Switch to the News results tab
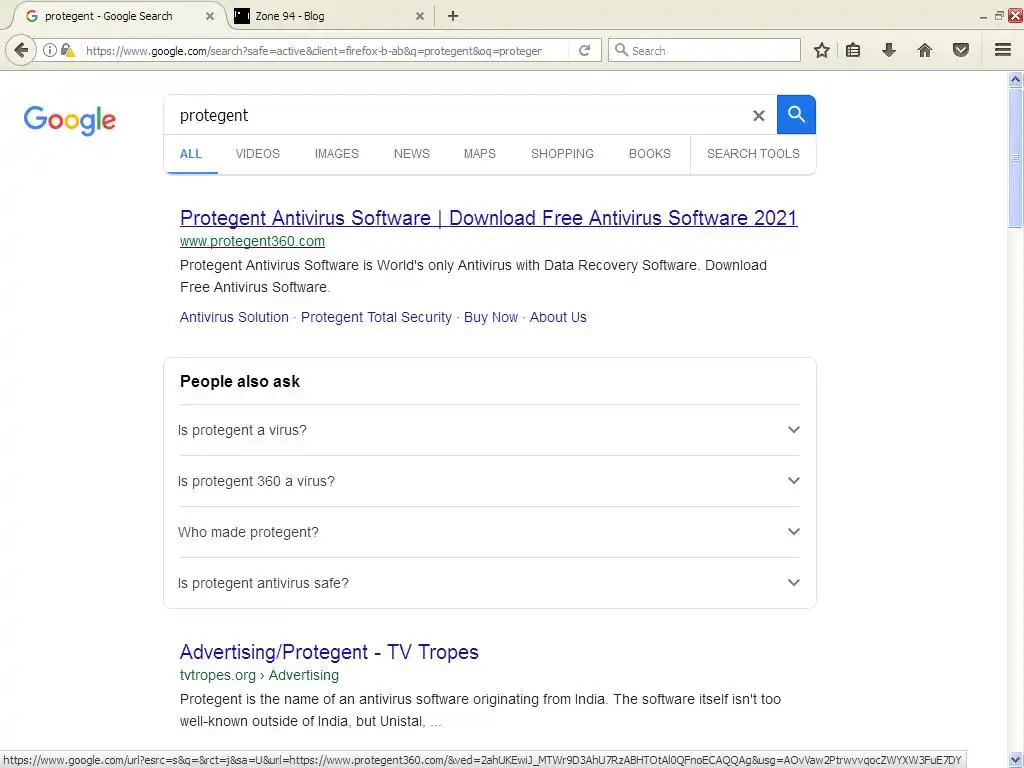This screenshot has height=768, width=1024. pos(411,153)
